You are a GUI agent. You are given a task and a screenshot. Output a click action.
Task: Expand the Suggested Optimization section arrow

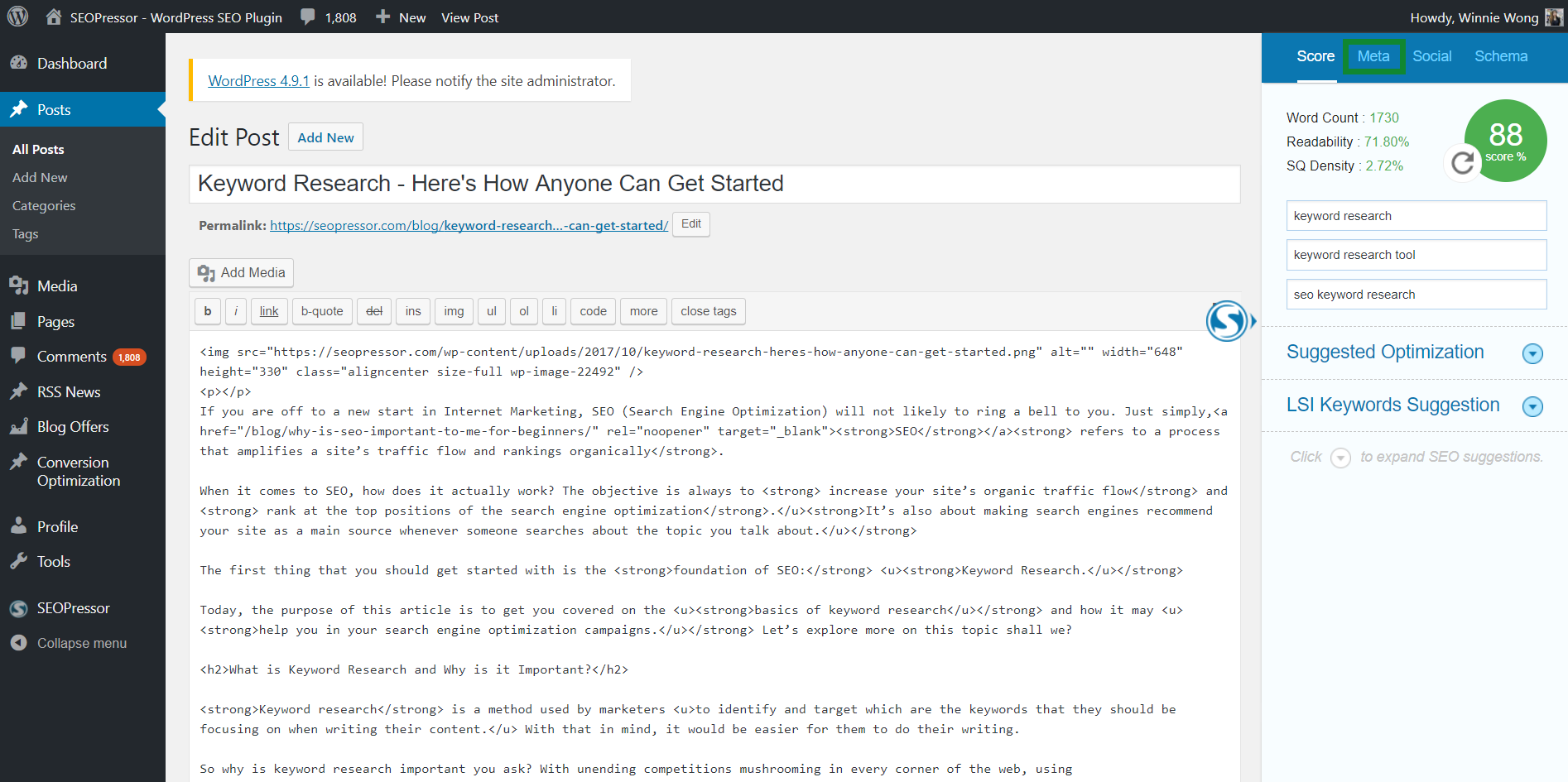(1532, 353)
